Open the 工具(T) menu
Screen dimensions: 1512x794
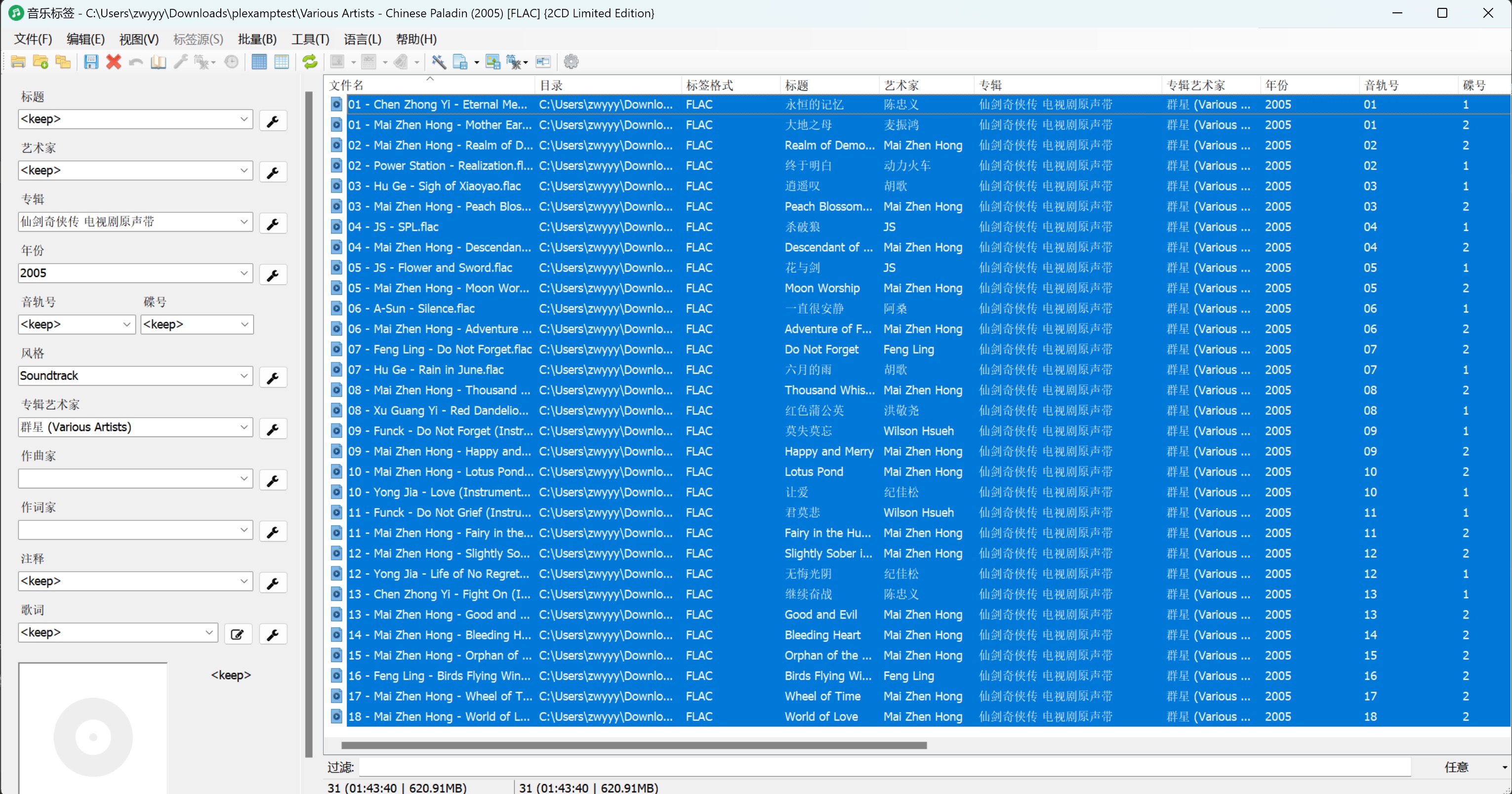[x=310, y=40]
